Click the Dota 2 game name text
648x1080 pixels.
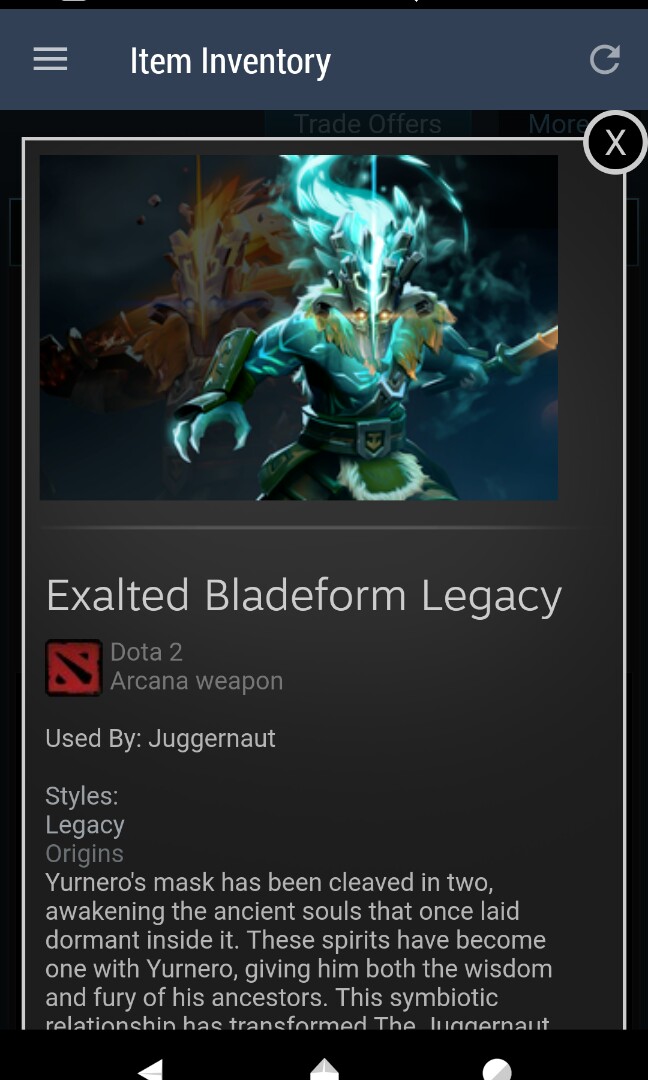point(146,652)
